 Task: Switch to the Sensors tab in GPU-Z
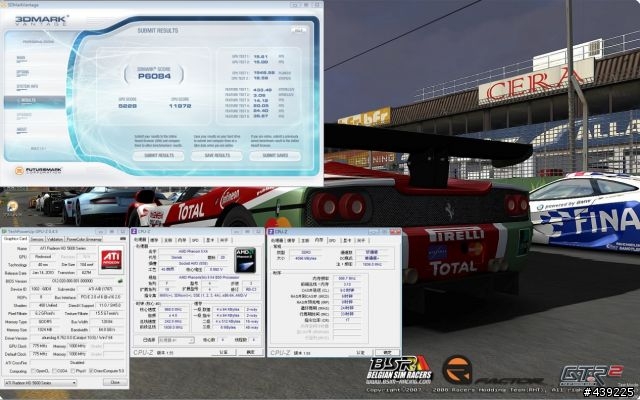click(x=37, y=239)
